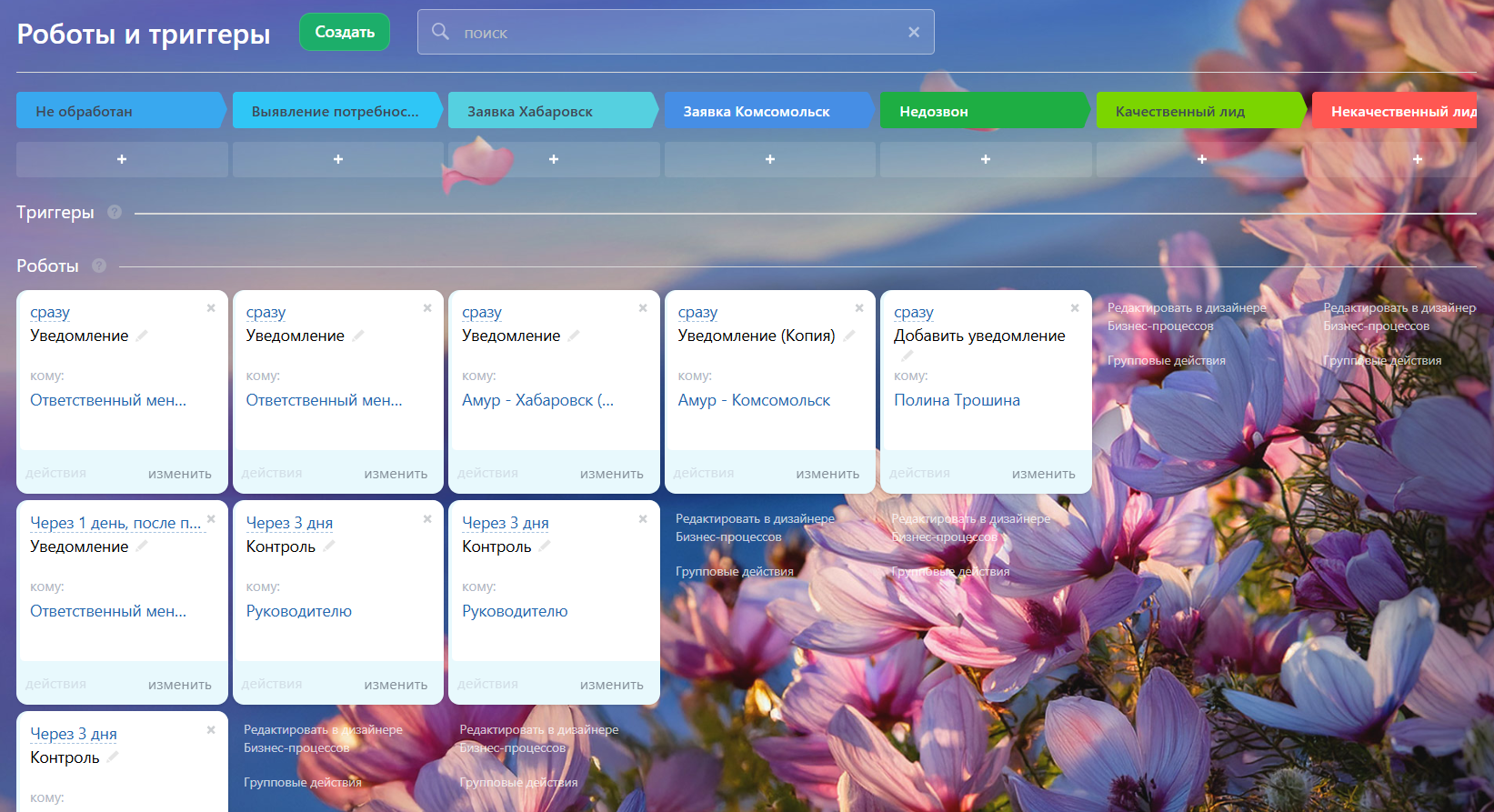Select the Выявление потребнос... stage

click(x=338, y=111)
